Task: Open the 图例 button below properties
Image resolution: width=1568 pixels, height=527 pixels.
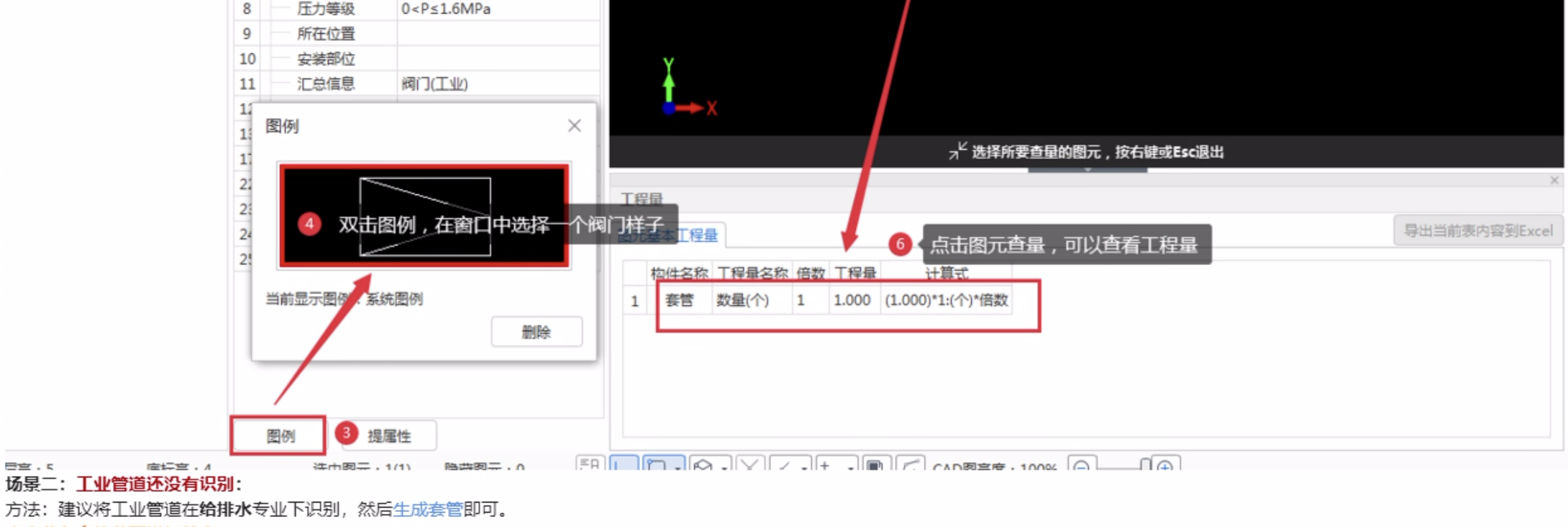Action: (279, 436)
